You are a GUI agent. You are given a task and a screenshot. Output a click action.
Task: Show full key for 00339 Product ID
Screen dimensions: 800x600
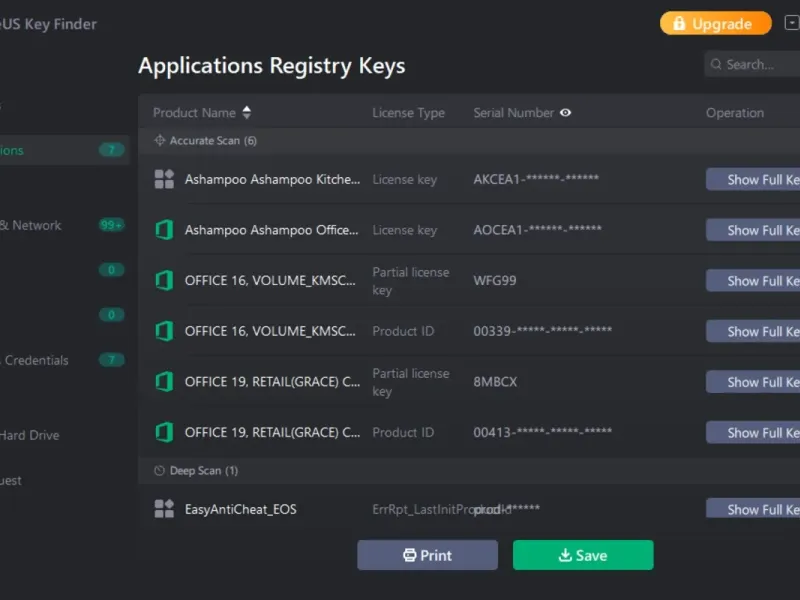753,331
